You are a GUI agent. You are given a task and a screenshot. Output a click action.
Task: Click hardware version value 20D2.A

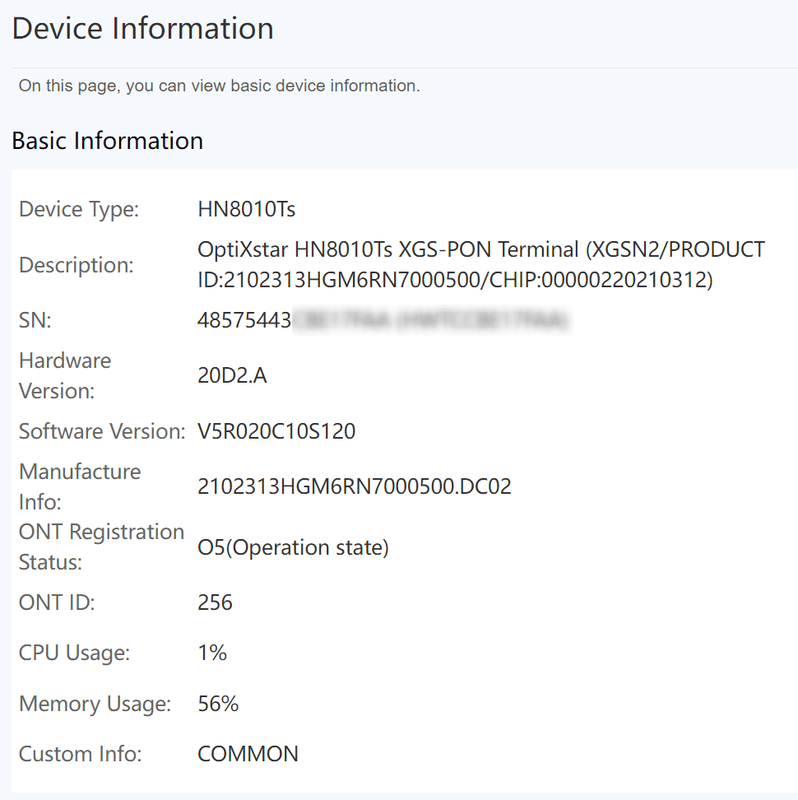[x=232, y=376]
